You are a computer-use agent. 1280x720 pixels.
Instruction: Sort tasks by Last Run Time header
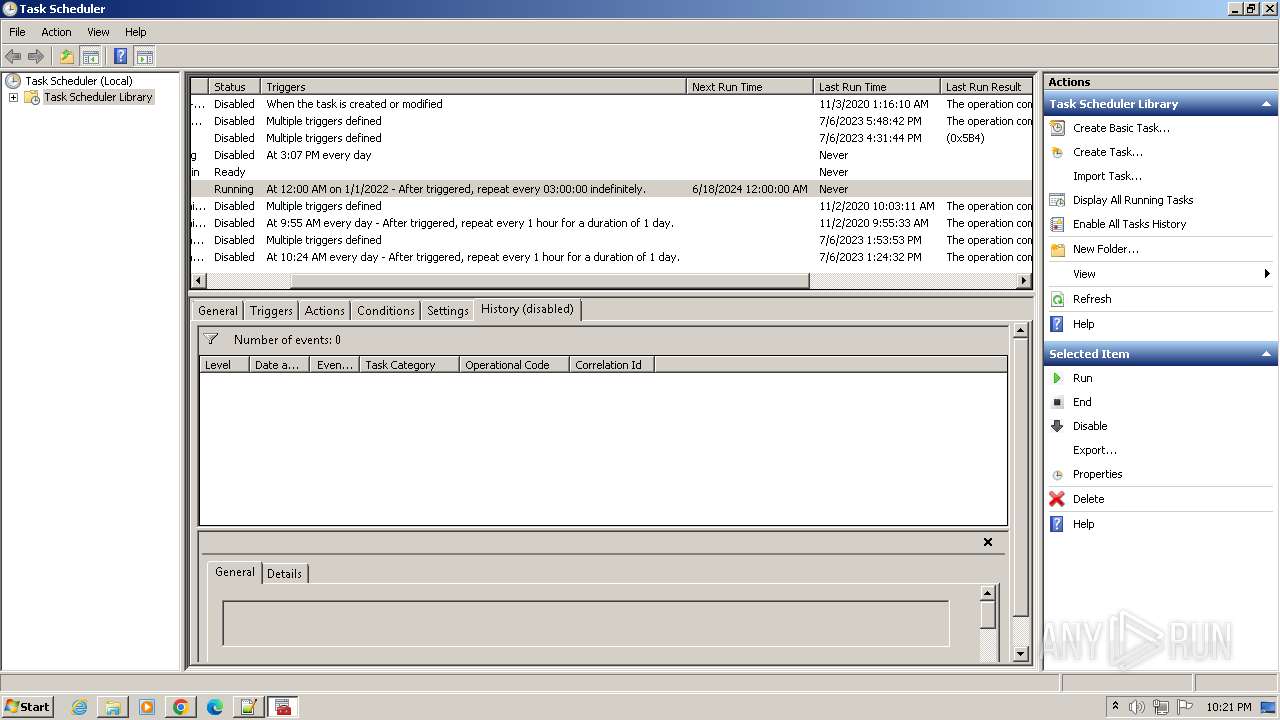tap(877, 87)
